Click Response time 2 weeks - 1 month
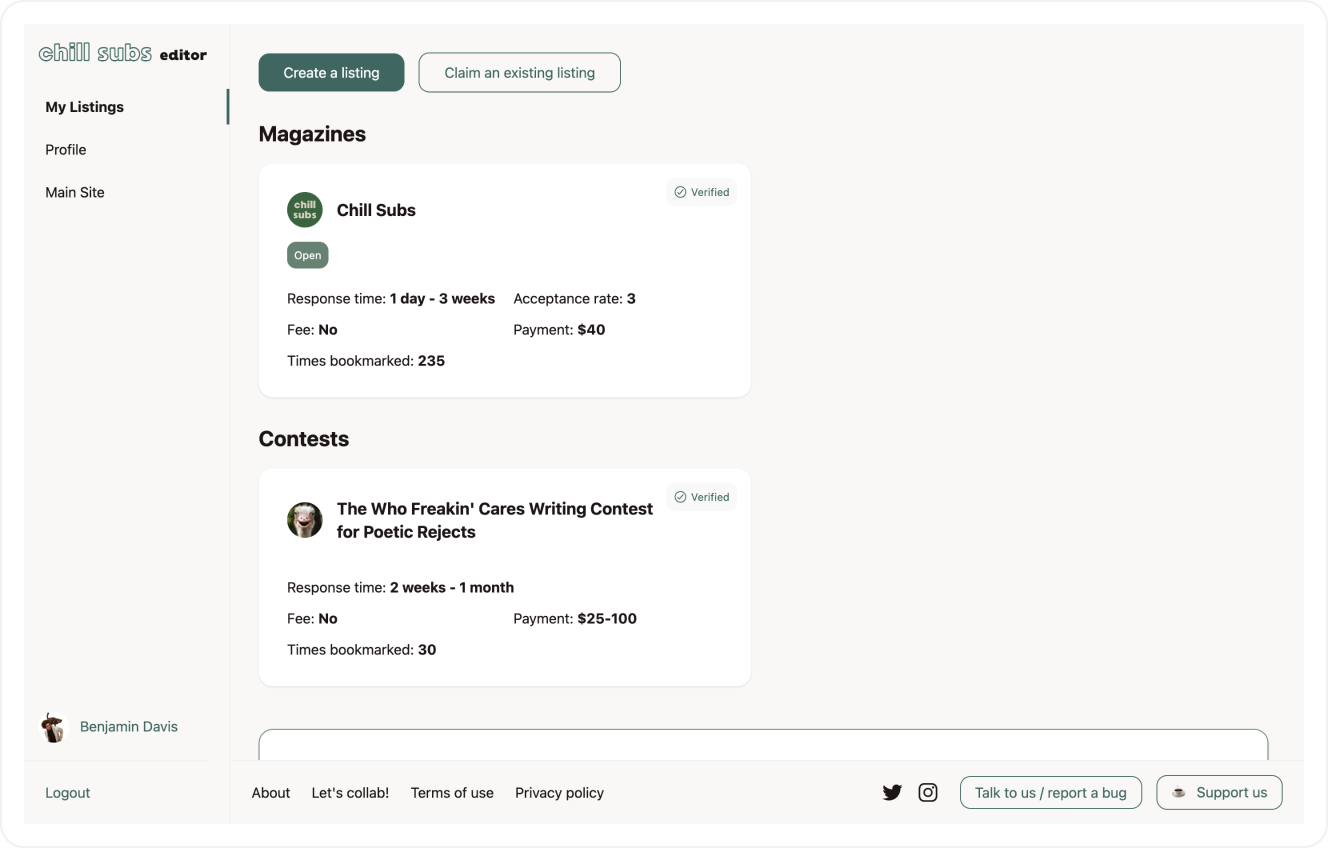This screenshot has height=848, width=1328. pyautogui.click(x=401, y=587)
